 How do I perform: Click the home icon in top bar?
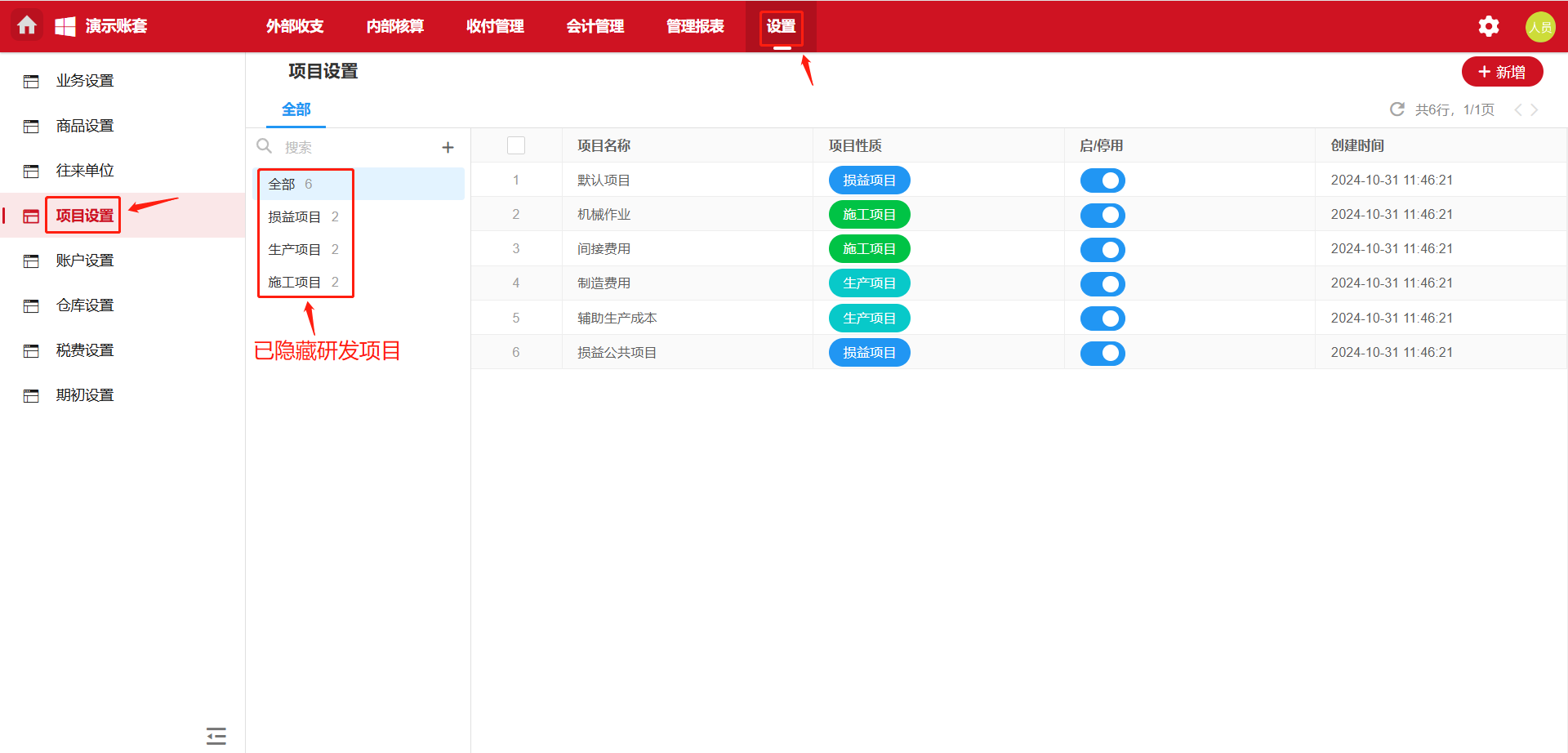(27, 26)
